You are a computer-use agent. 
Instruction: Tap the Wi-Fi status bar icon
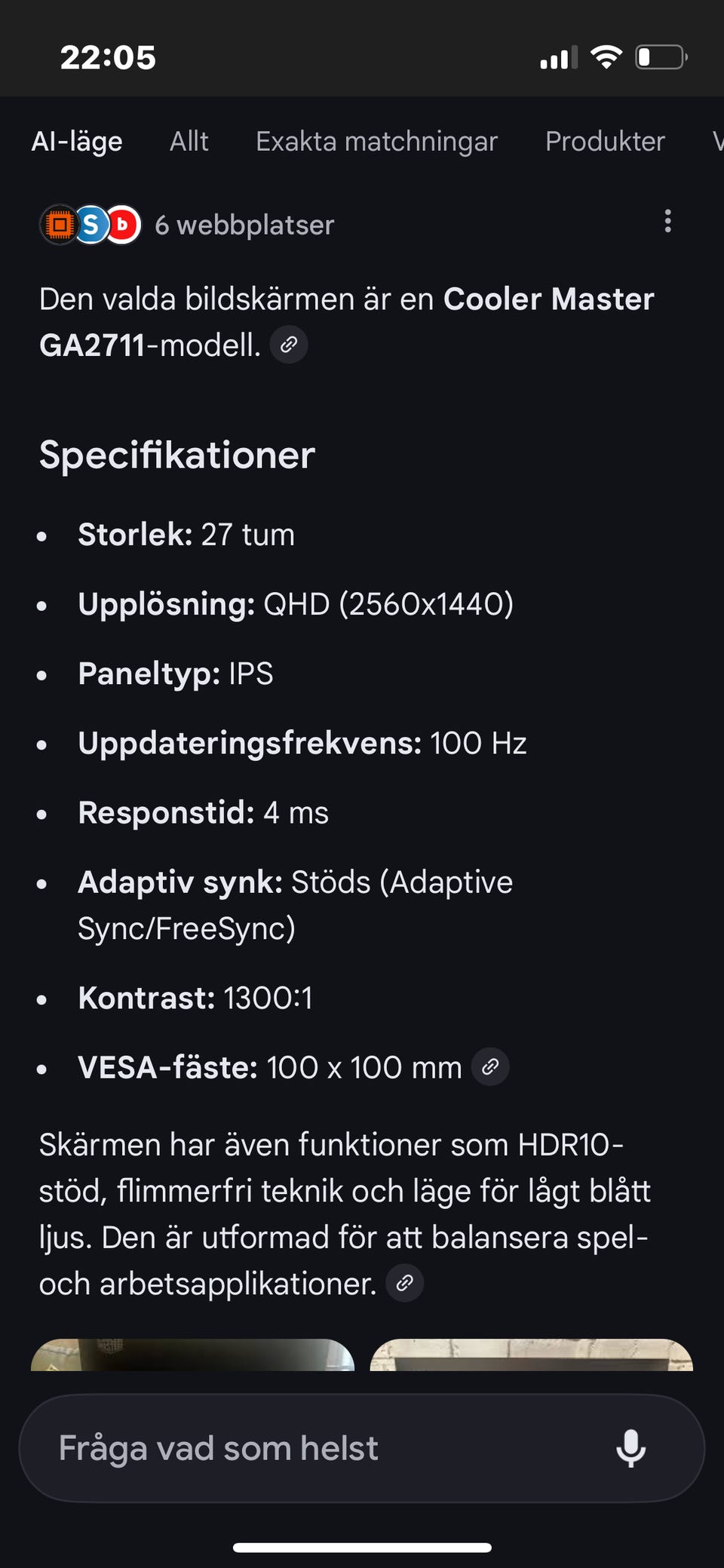click(x=606, y=57)
